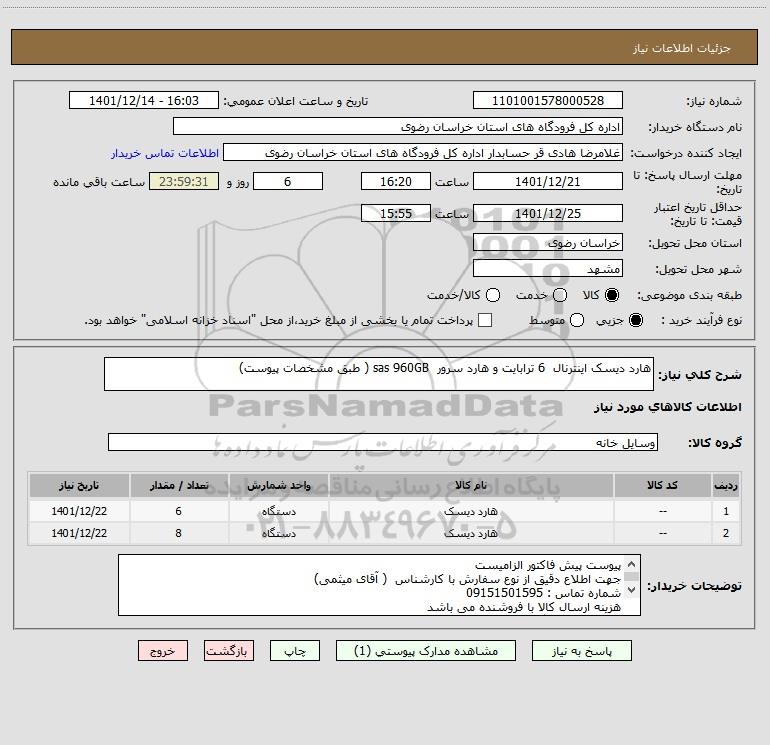Image resolution: width=770 pixels, height=745 pixels.
Task: Click quantity cell 8 in row 2
Action: tap(179, 533)
